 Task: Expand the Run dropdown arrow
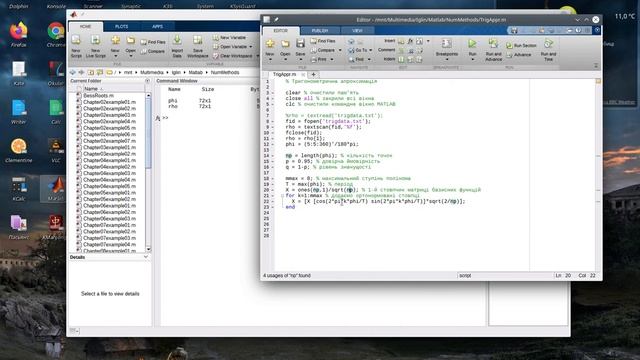pos(472,60)
